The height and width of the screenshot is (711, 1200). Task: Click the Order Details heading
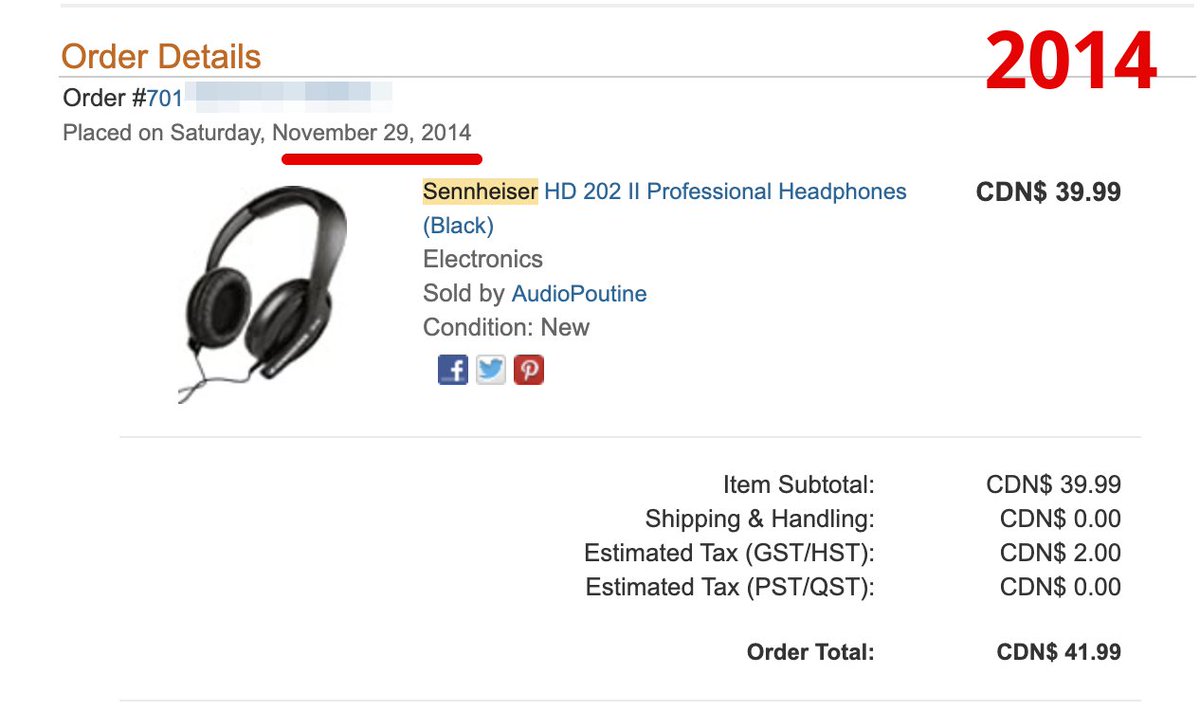coord(161,57)
